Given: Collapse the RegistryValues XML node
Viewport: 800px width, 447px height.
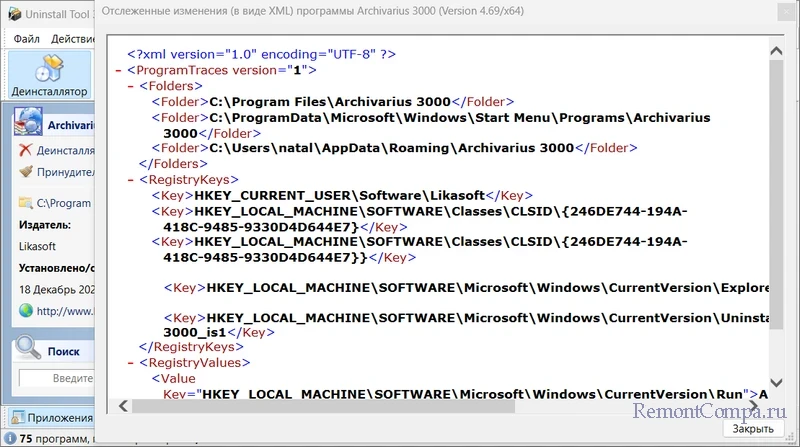Looking at the screenshot, I should (x=131, y=363).
